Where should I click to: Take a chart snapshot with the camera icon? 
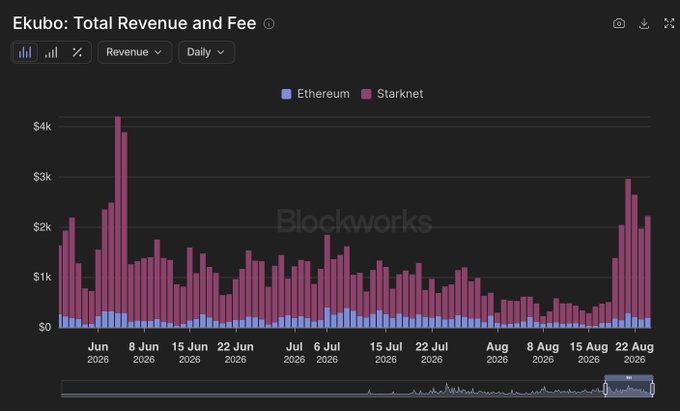click(x=619, y=23)
